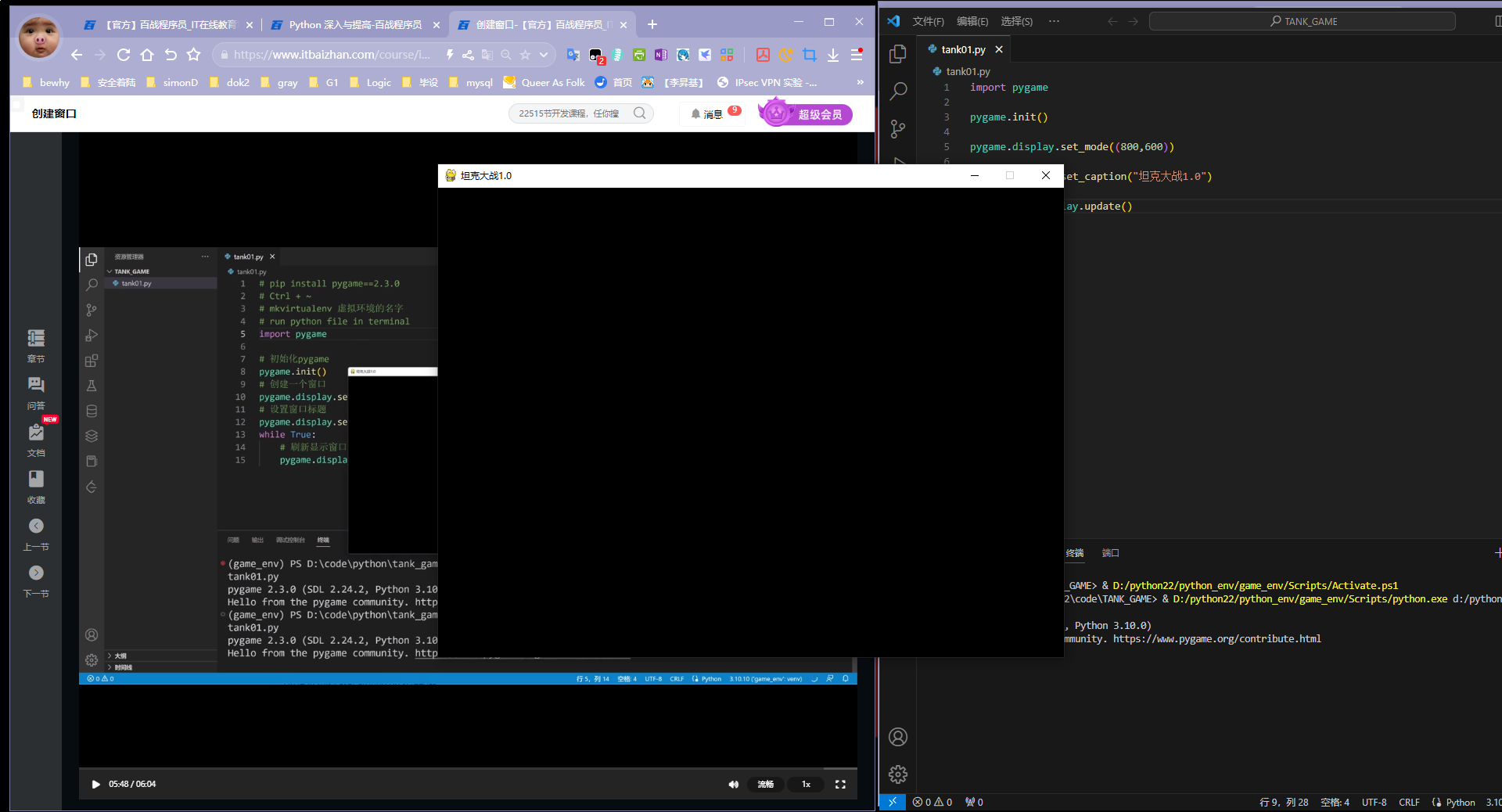This screenshot has width=1502, height=812.
Task: Open the pygame.org contribute link in the terminal
Action: [x=1216, y=639]
